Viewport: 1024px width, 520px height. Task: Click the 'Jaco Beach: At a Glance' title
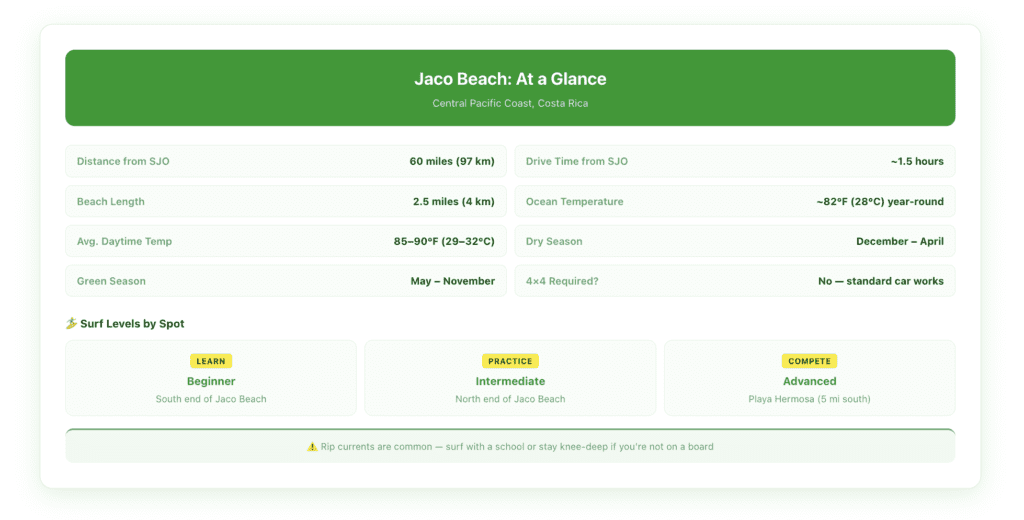pos(510,79)
